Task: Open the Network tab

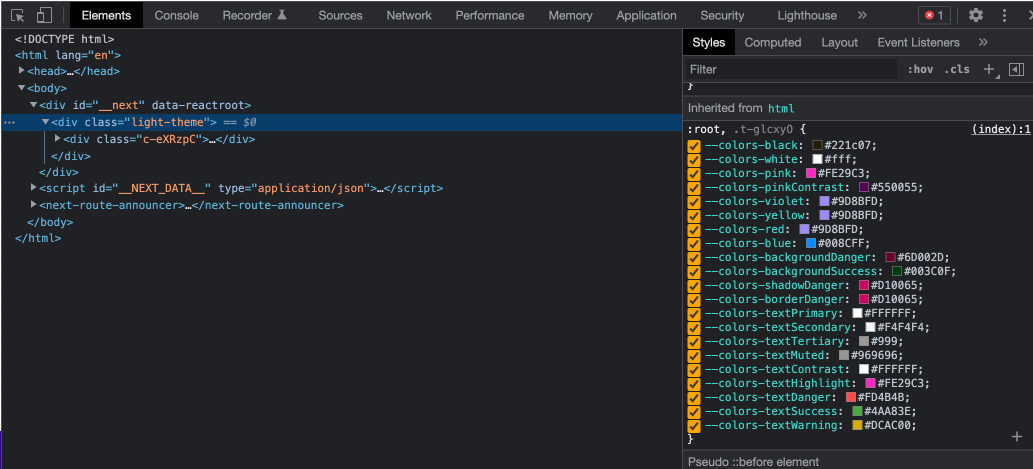Action: pyautogui.click(x=409, y=15)
